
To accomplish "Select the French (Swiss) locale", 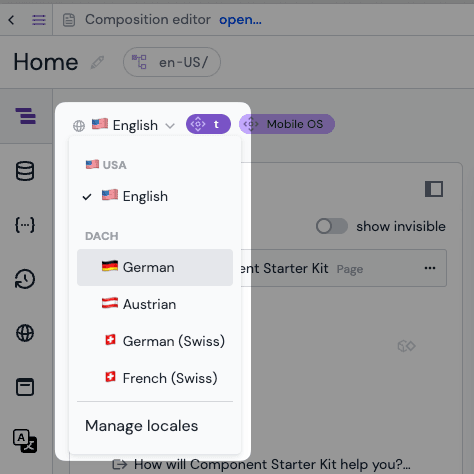I will [x=155, y=378].
